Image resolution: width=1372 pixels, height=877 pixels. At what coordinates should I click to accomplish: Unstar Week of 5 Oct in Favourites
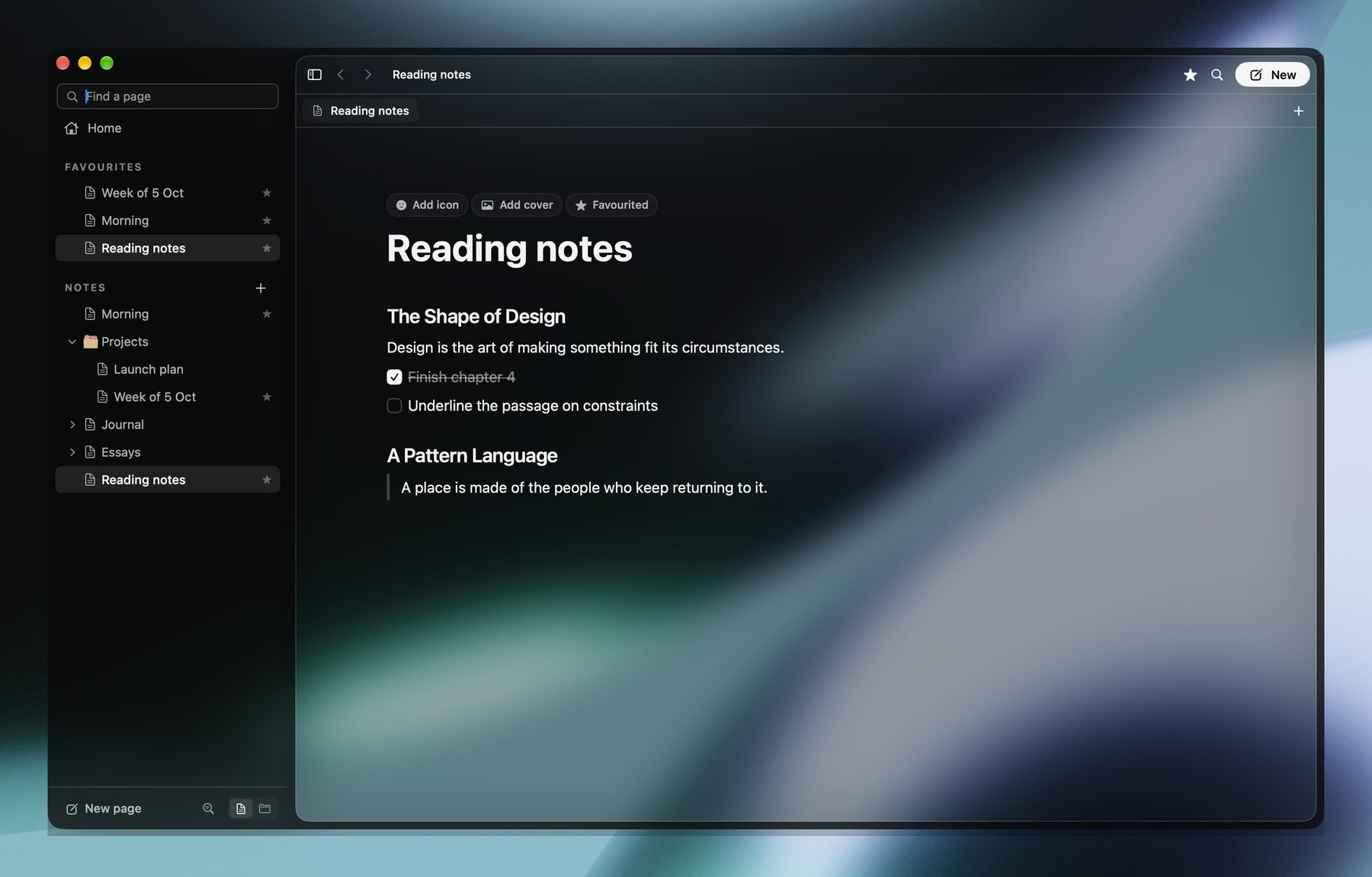click(267, 193)
